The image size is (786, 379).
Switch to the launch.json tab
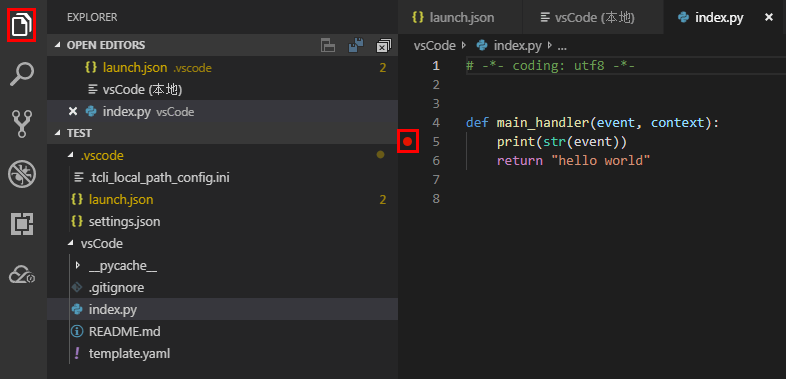pyautogui.click(x=461, y=18)
